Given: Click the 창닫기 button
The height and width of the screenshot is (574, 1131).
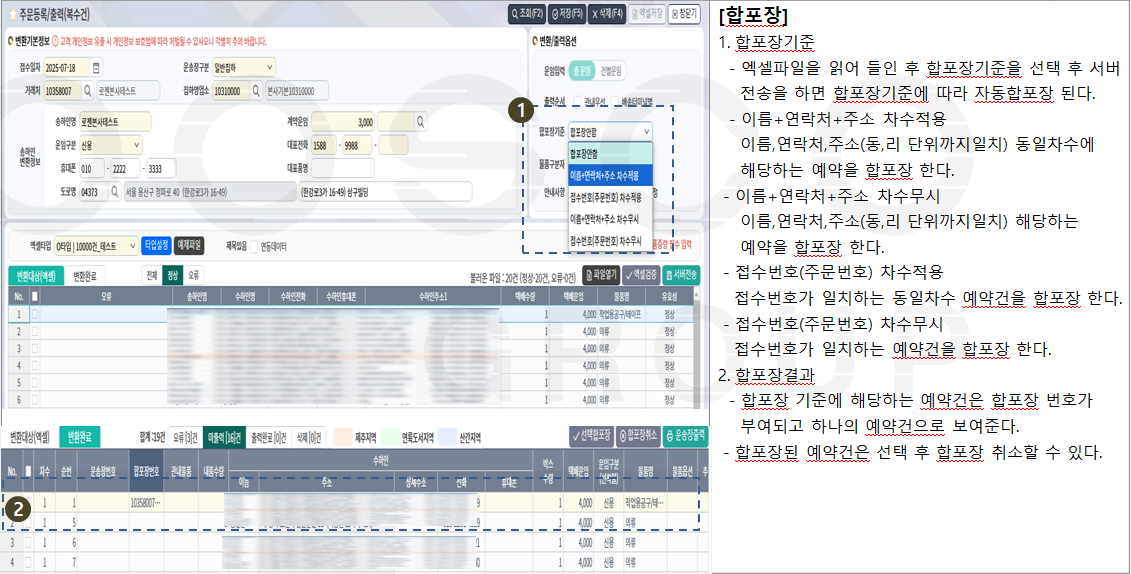Looking at the screenshot, I should (x=684, y=13).
